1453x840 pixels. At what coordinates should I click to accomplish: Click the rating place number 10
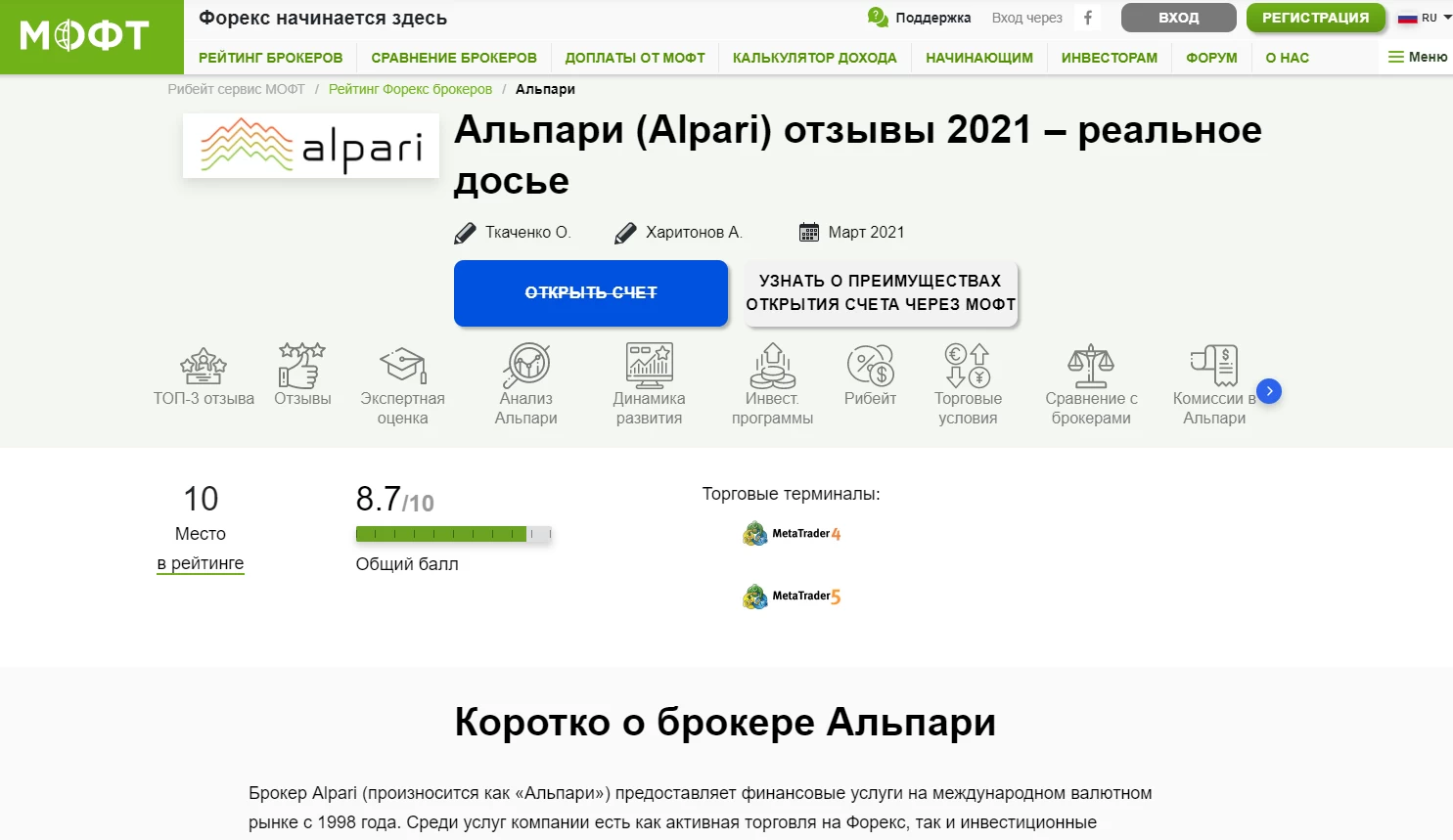point(201,499)
